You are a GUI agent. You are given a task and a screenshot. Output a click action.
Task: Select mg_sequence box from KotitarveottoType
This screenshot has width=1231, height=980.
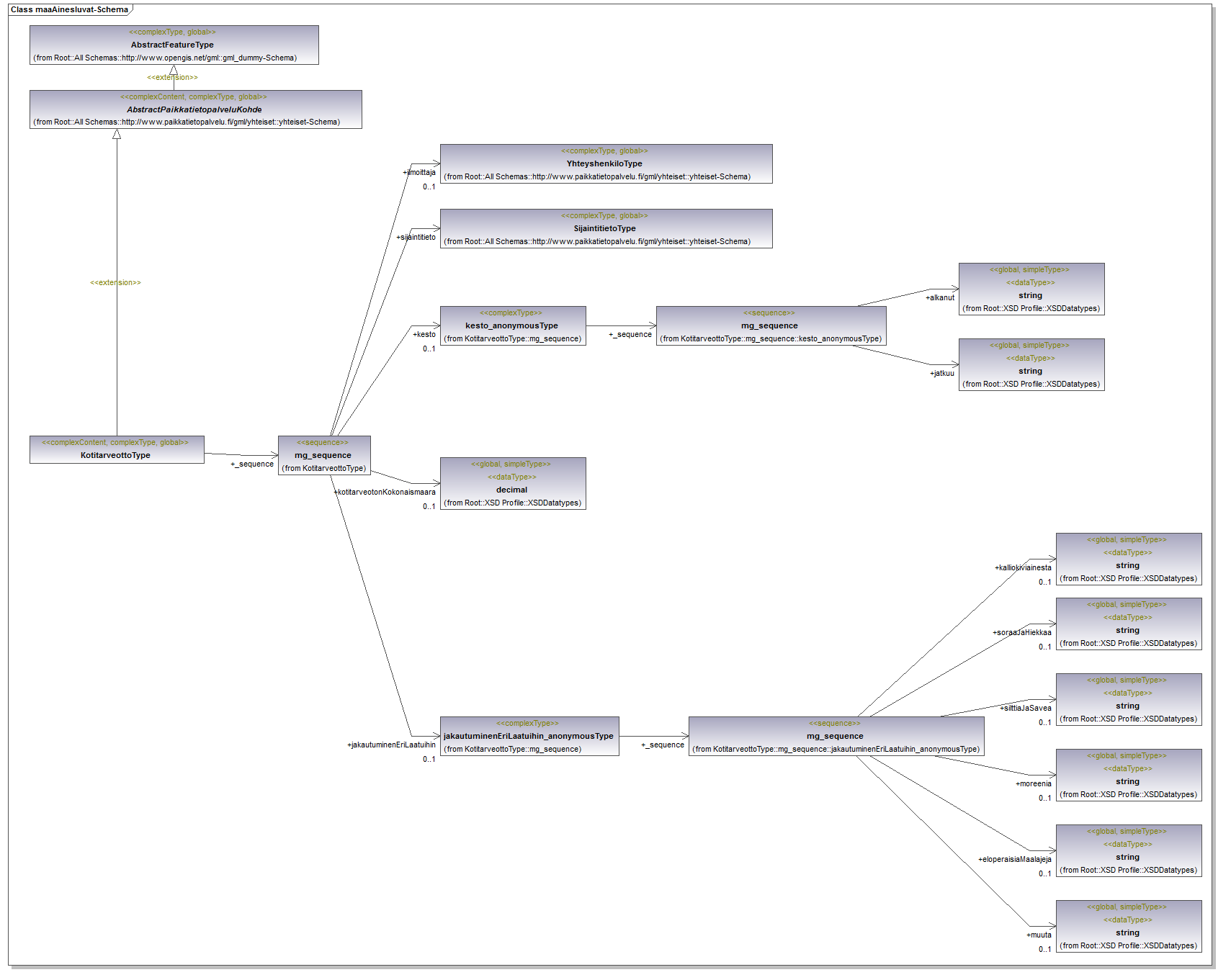pyautogui.click(x=324, y=456)
